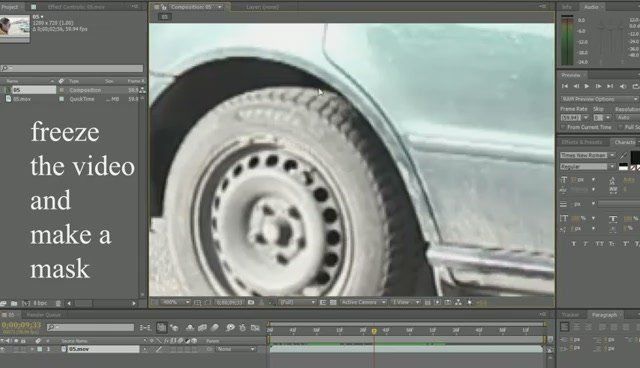This screenshot has width=640, height=368.
Task: Toggle transparency grid below the viewer
Action: tap(333, 302)
